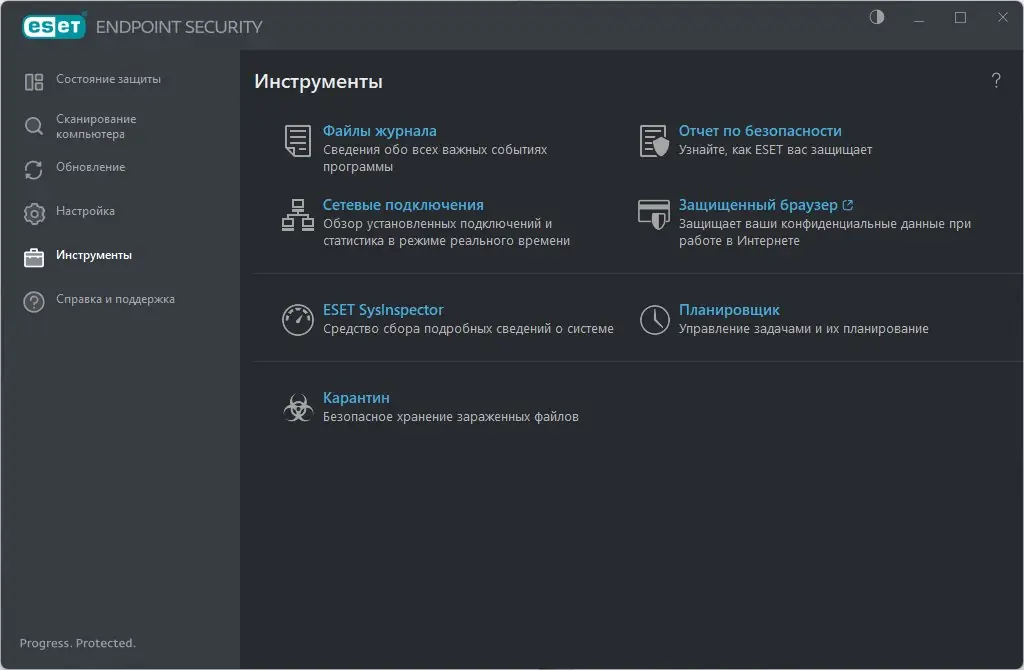Open the Настройка sidebar section
1024x670 pixels.
(85, 212)
